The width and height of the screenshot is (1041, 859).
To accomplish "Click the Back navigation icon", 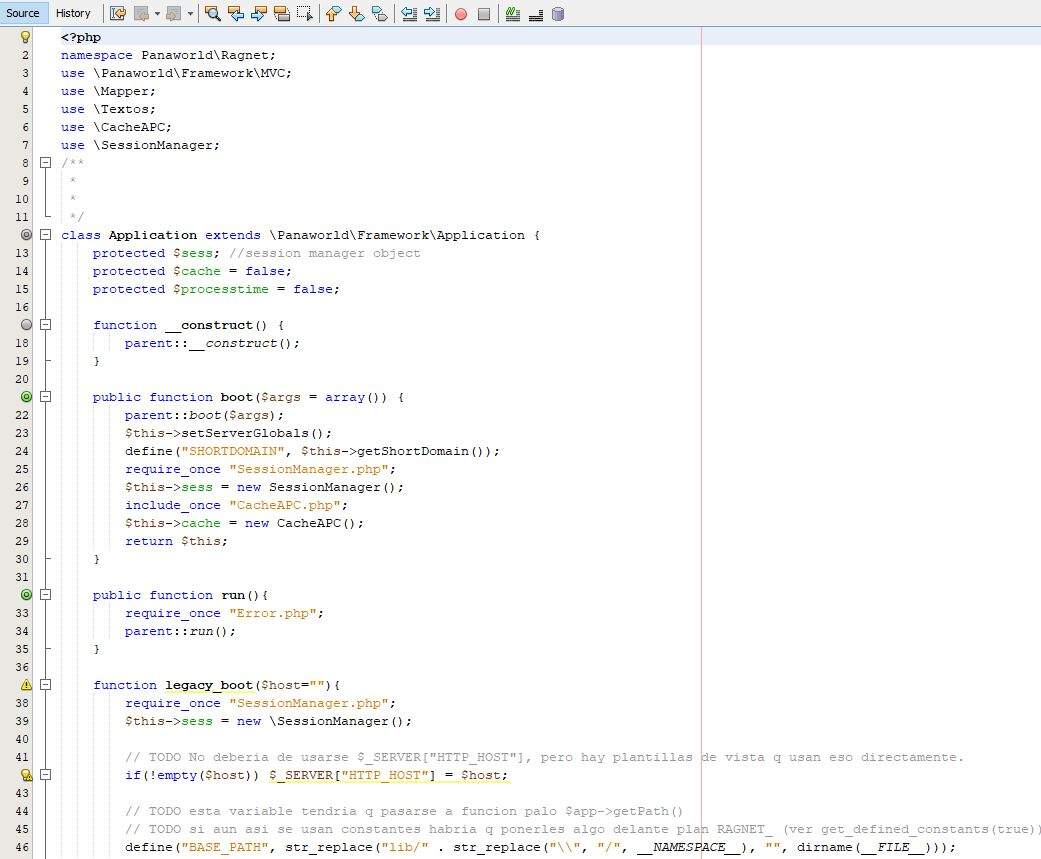I will [x=141, y=13].
